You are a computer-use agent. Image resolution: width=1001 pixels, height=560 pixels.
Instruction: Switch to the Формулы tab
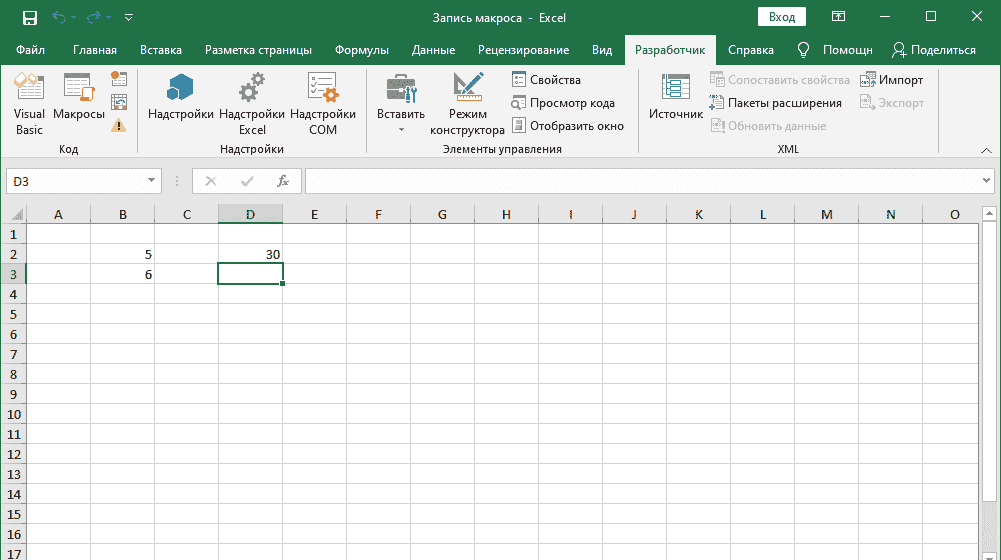pos(362,50)
